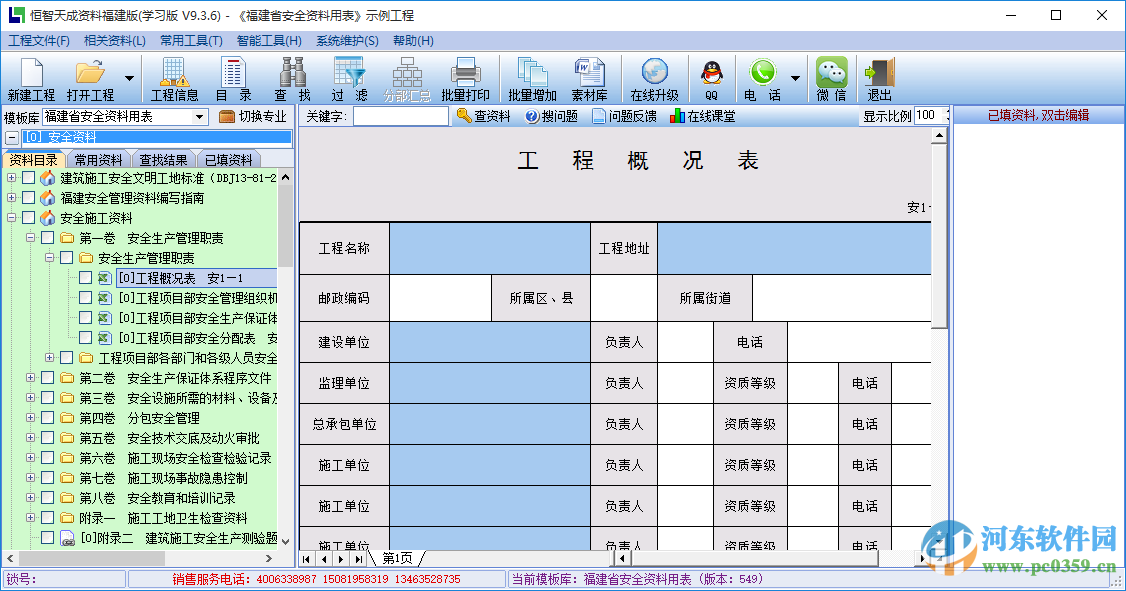Collapse the 安全生产管理职责 folder
The width and height of the screenshot is (1126, 591).
pyautogui.click(x=47, y=257)
